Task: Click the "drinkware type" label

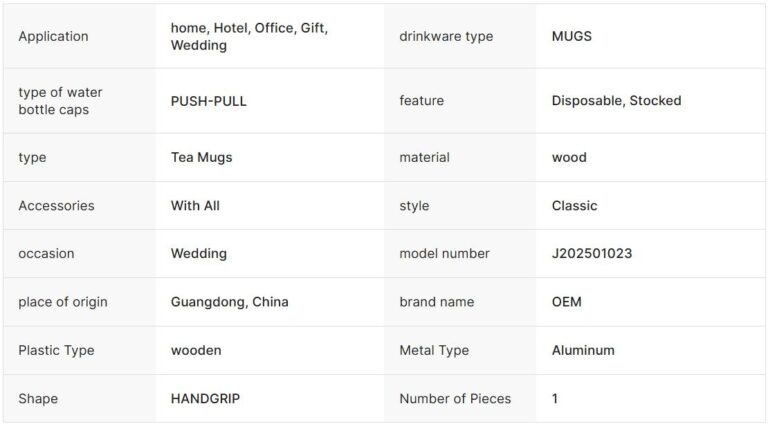Action: (x=446, y=37)
